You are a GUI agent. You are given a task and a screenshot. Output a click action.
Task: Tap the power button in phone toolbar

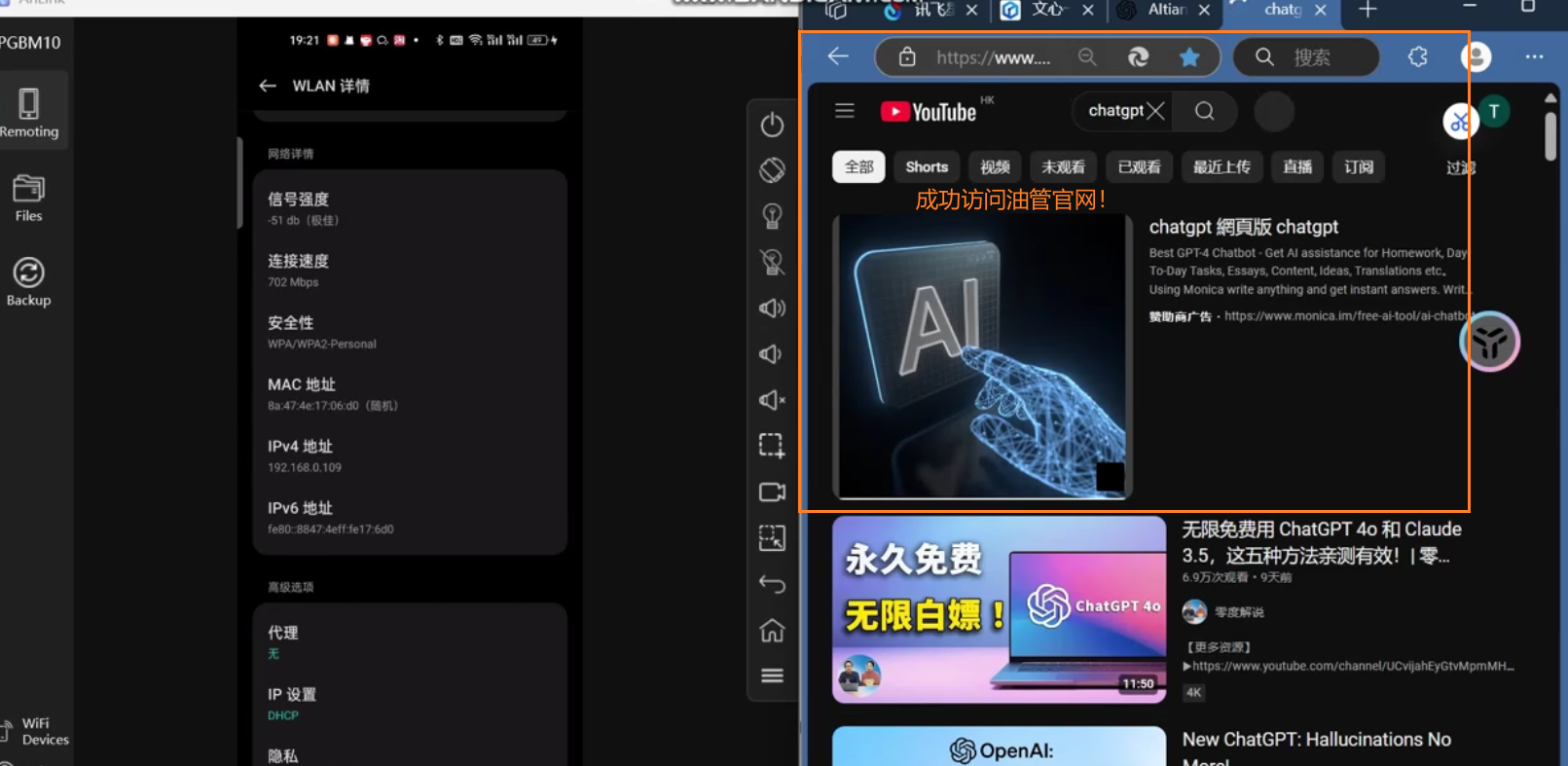click(x=772, y=125)
